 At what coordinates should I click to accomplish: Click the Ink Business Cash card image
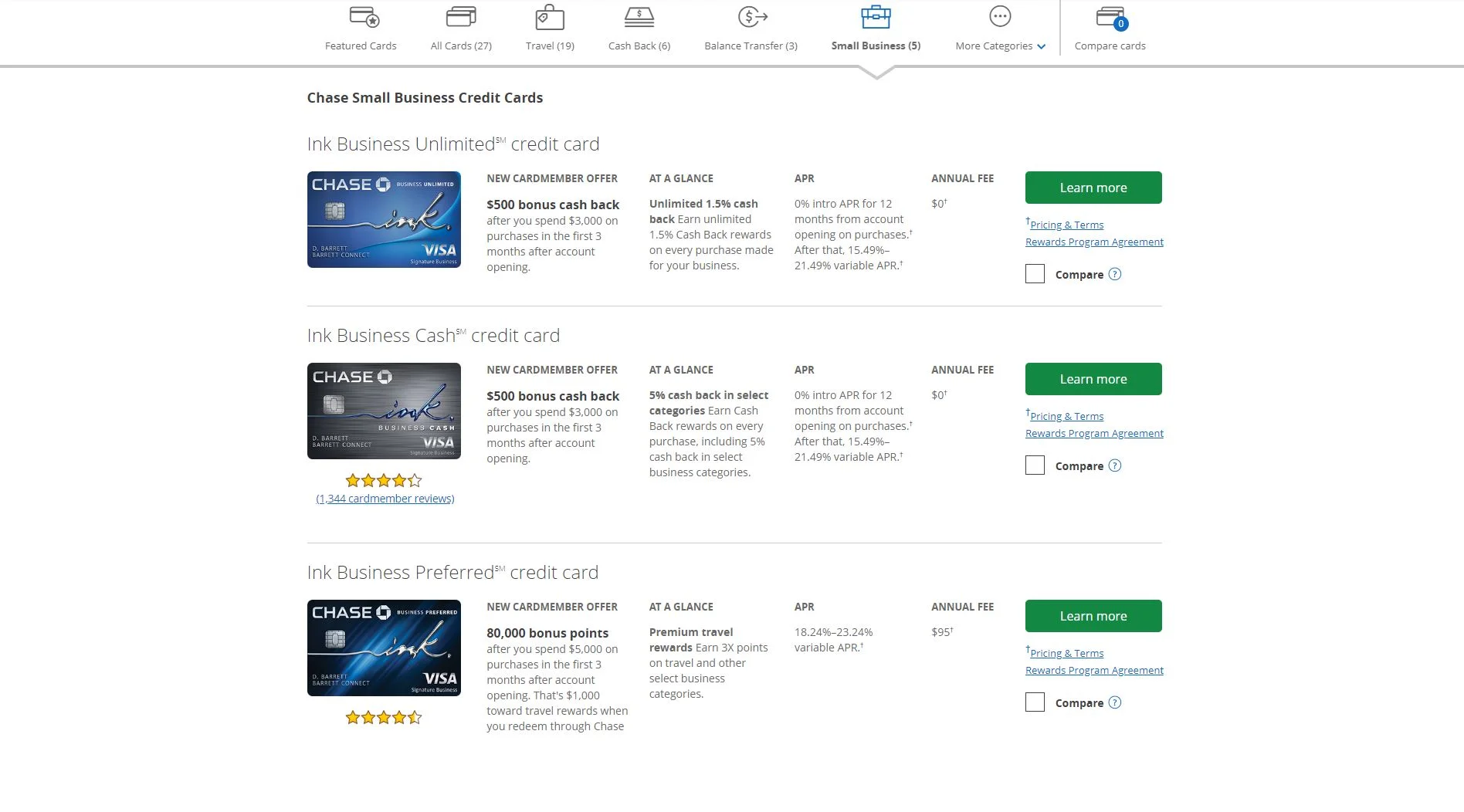coord(384,411)
